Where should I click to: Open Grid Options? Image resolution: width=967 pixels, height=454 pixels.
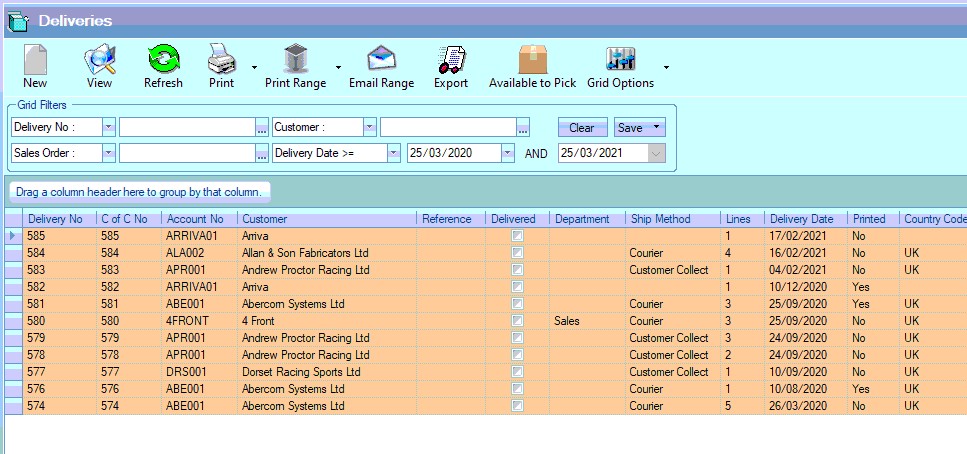point(620,62)
